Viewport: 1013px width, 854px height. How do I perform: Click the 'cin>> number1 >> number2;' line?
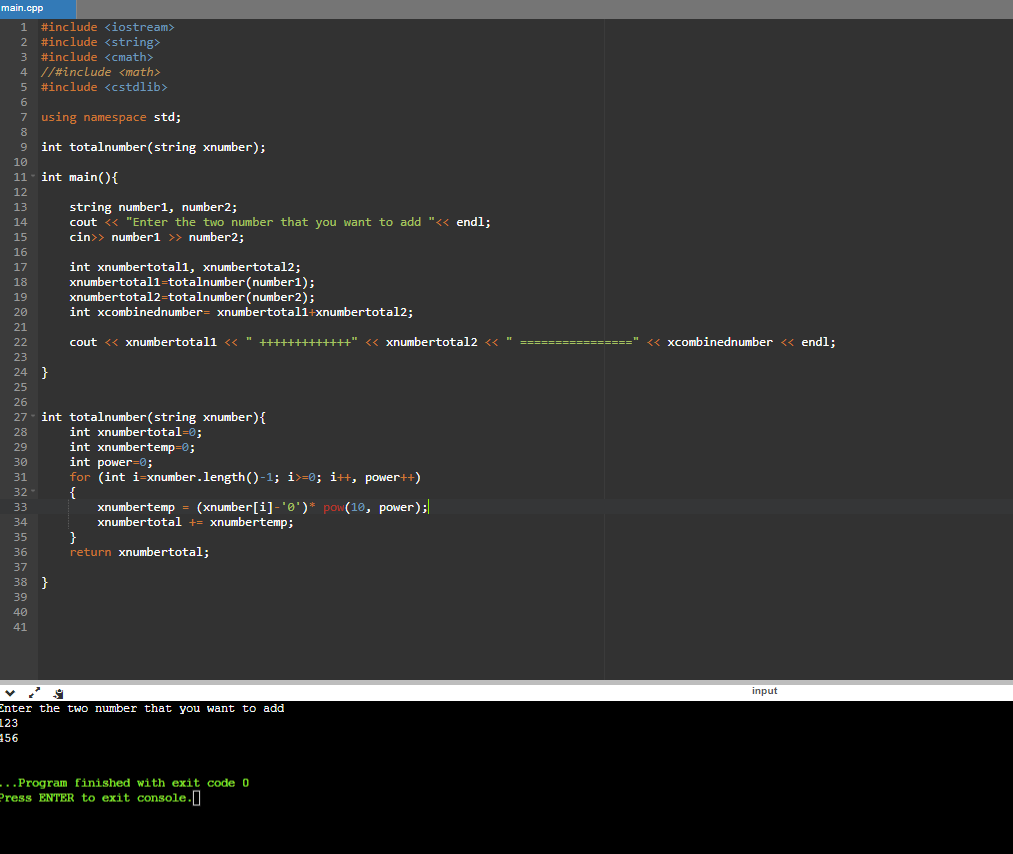[157, 237]
